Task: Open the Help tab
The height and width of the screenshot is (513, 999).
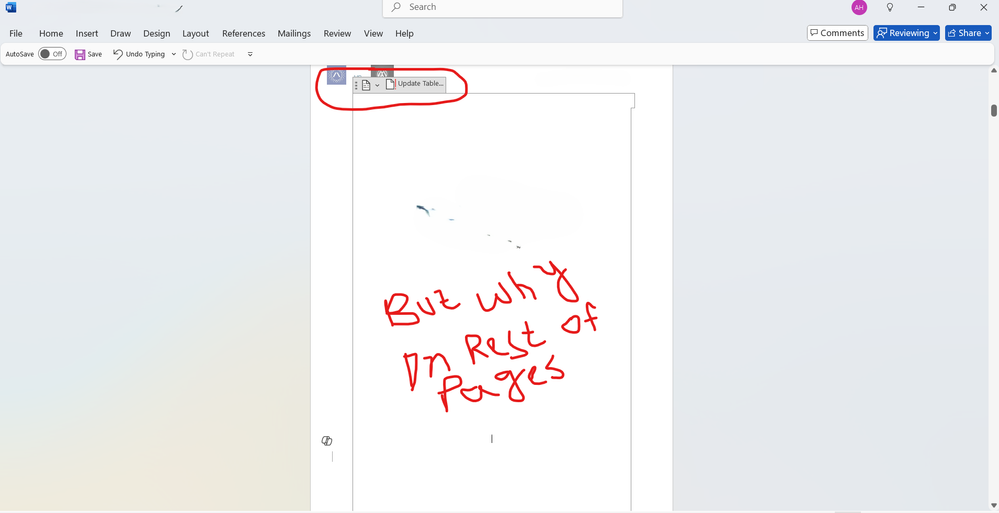Action: pos(404,33)
